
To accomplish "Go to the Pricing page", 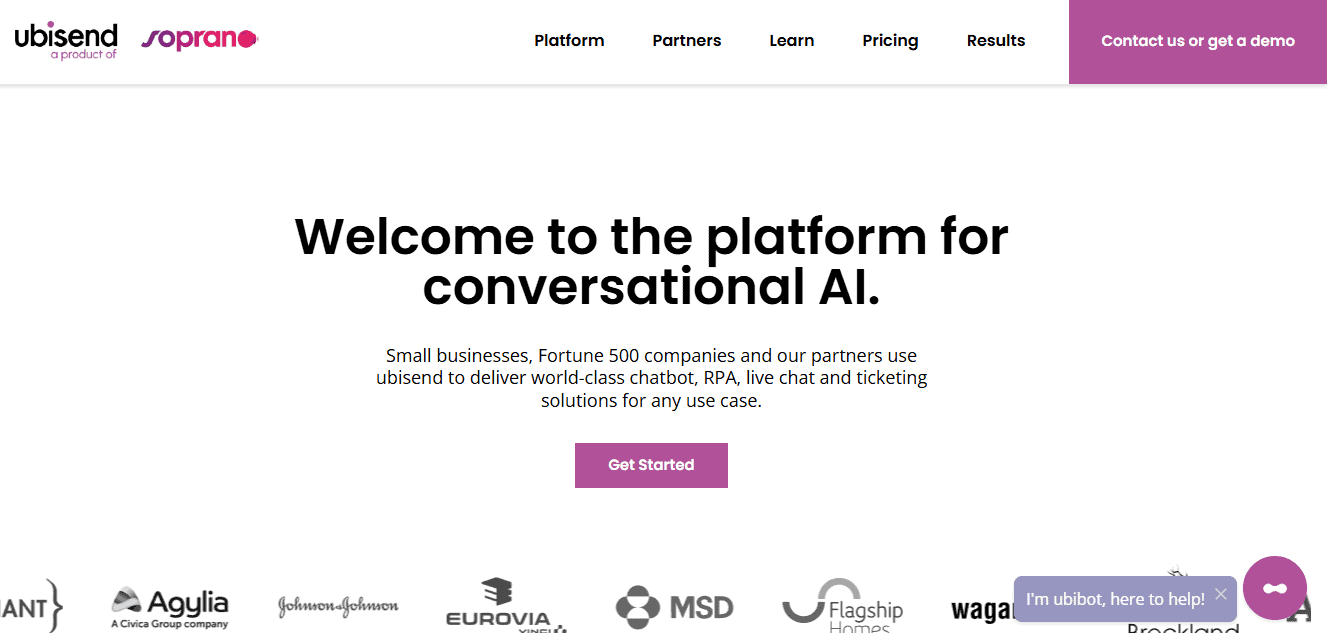I will tap(890, 41).
